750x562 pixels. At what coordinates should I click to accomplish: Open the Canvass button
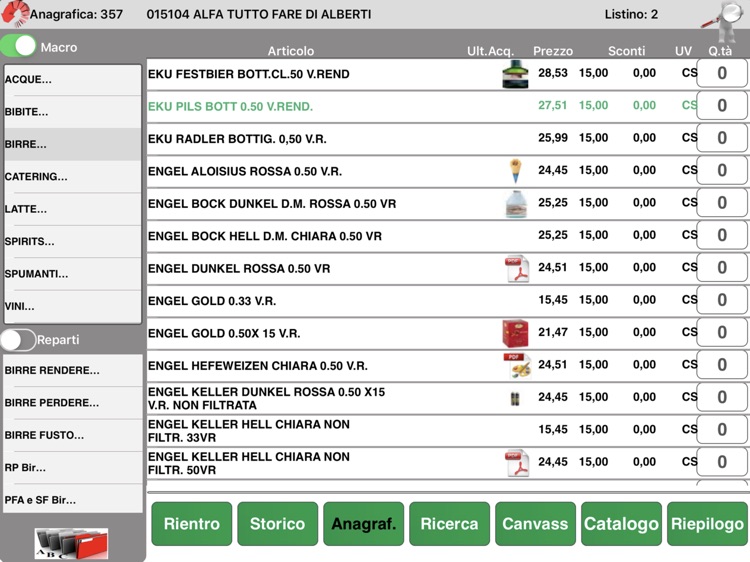[535, 524]
